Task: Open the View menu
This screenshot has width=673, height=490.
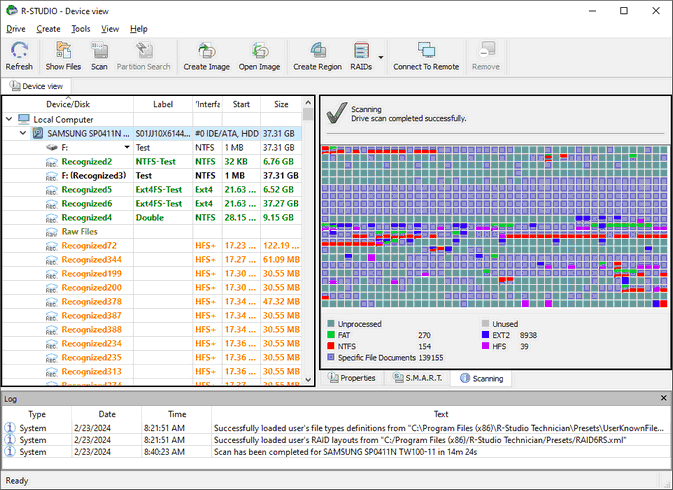Action: click(x=110, y=29)
